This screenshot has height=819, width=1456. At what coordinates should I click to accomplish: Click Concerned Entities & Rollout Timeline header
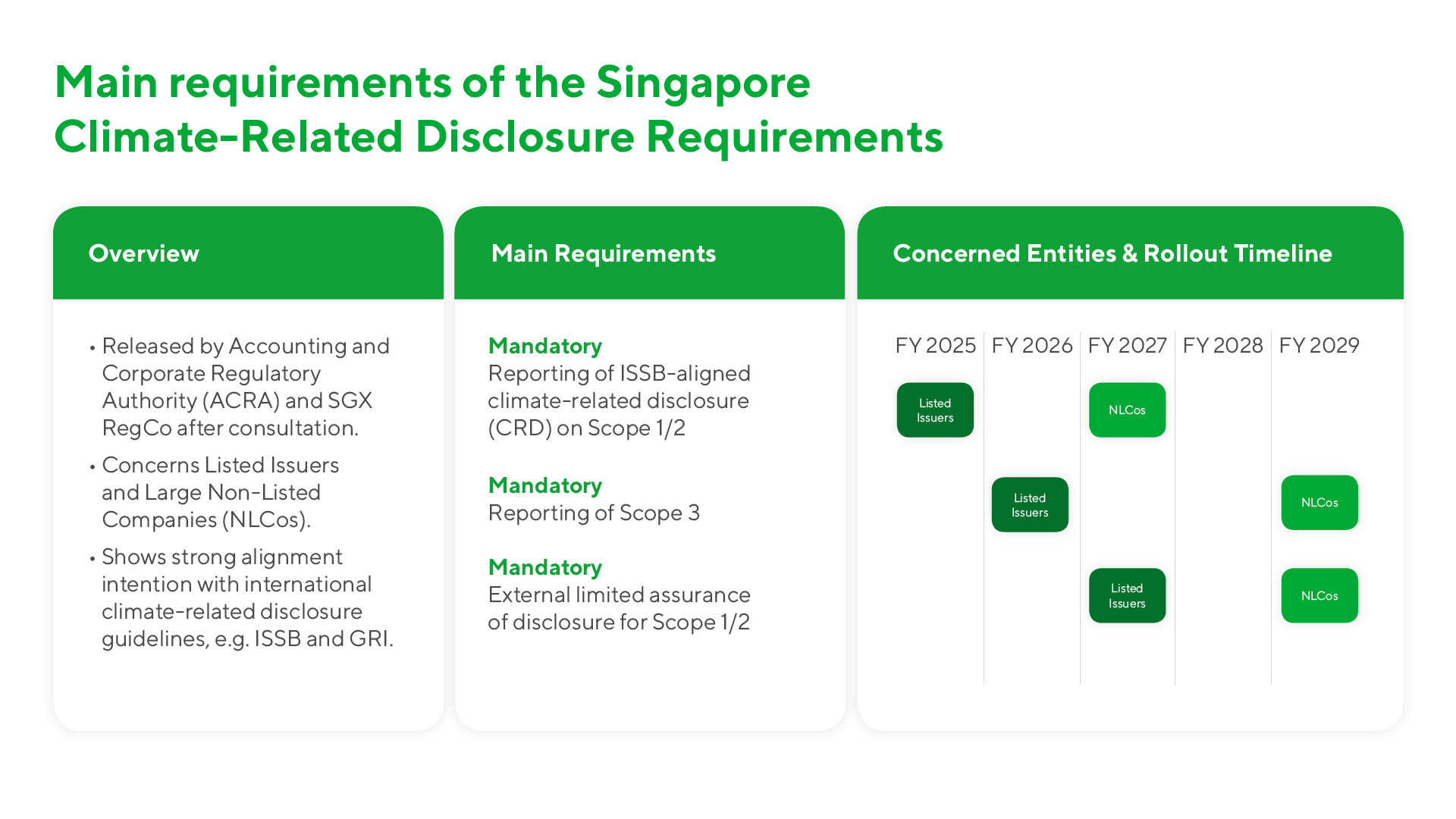pos(1112,253)
